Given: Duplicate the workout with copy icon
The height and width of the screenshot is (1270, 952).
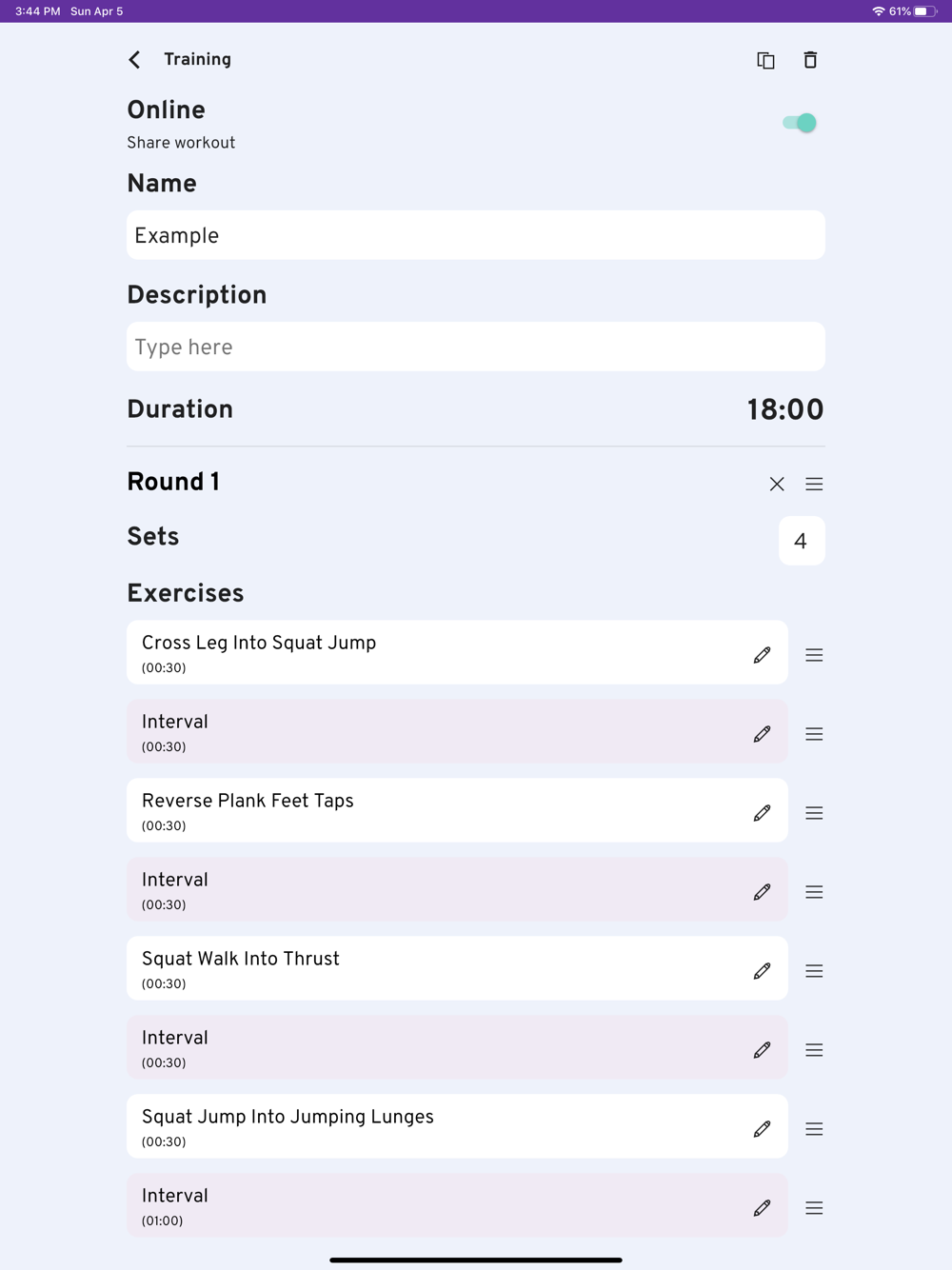Looking at the screenshot, I should tap(765, 60).
